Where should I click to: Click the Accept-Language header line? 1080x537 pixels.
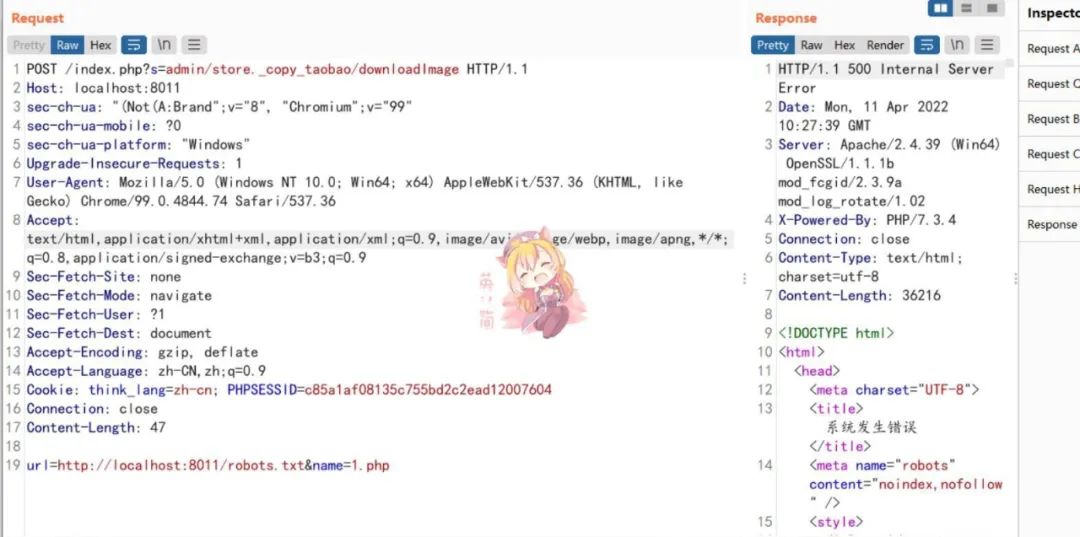pyautogui.click(x=146, y=371)
